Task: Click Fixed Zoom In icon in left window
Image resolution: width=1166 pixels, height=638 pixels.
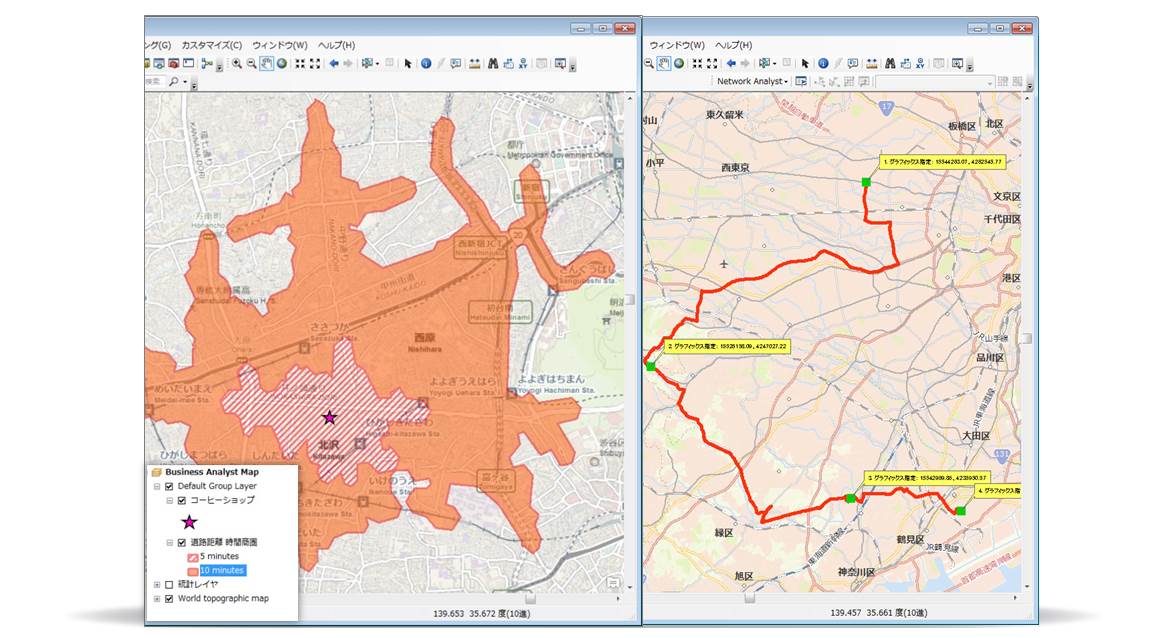Action: click(300, 63)
